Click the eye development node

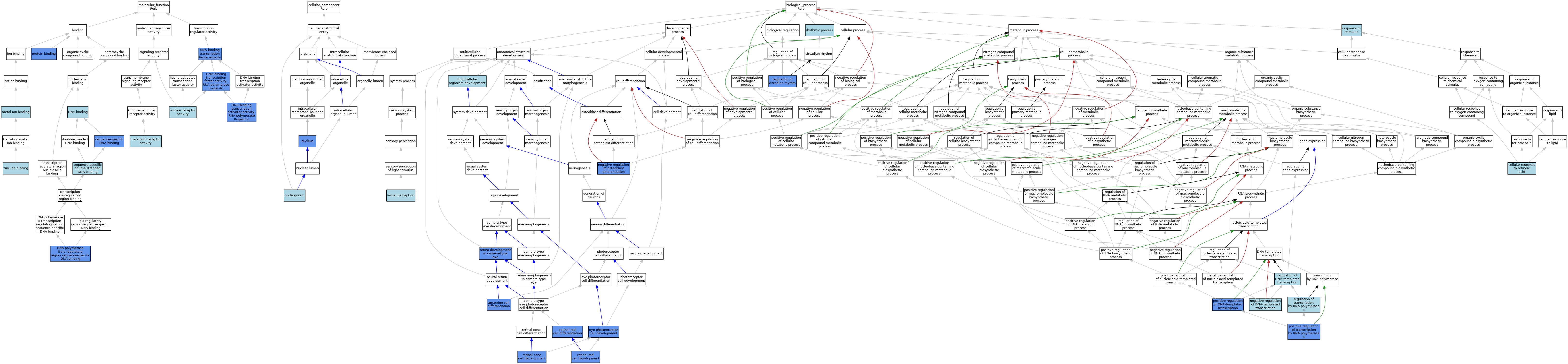point(505,195)
